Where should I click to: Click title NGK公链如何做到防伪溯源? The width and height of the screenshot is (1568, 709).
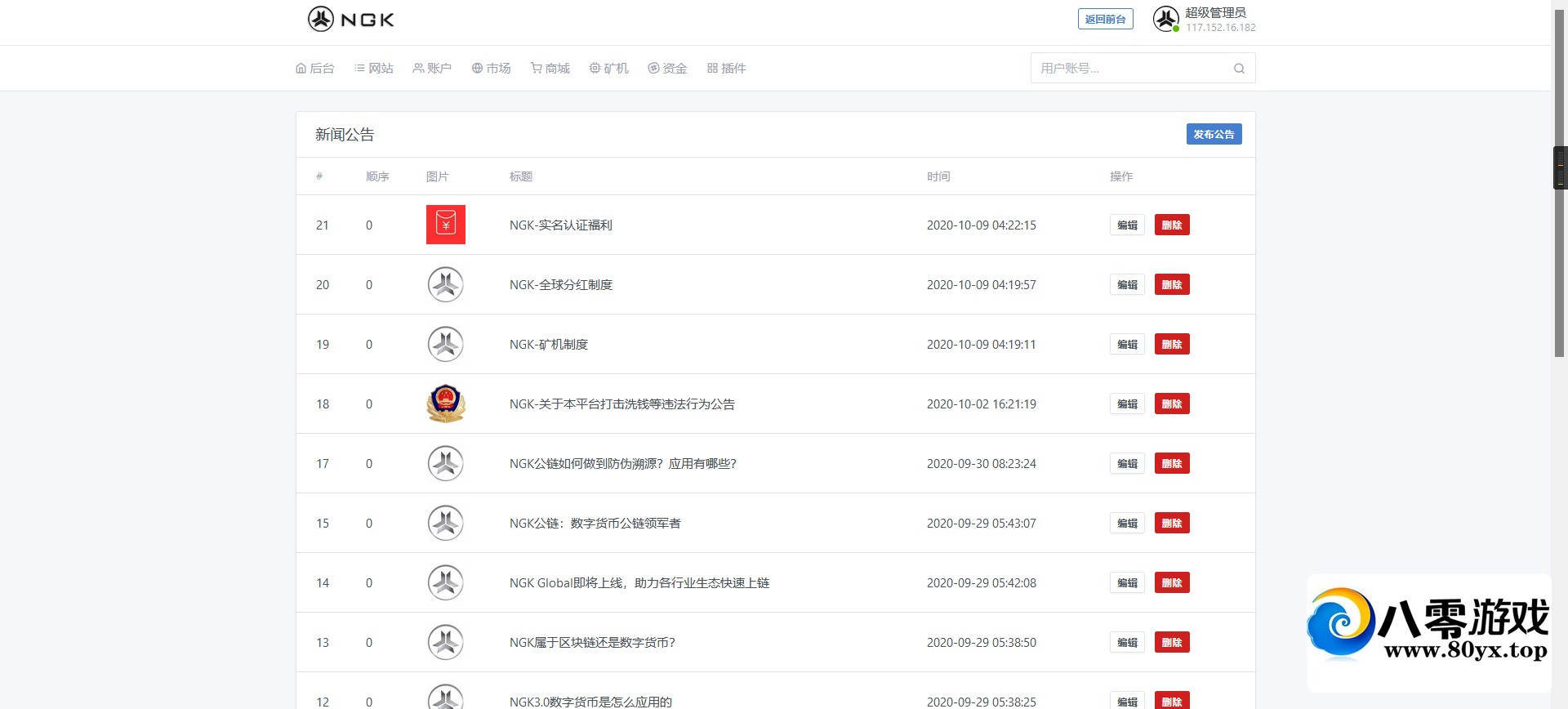click(x=623, y=463)
